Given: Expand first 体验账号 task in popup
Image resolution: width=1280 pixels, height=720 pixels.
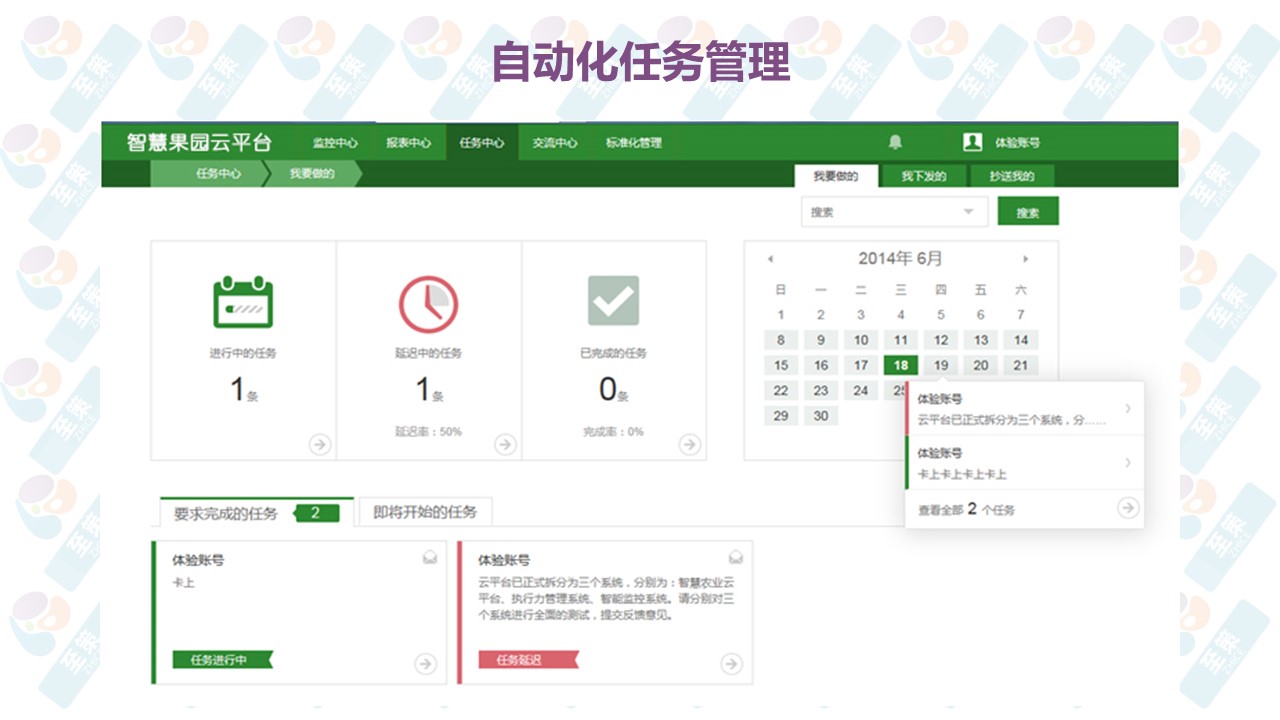Looking at the screenshot, I should (x=1128, y=408).
